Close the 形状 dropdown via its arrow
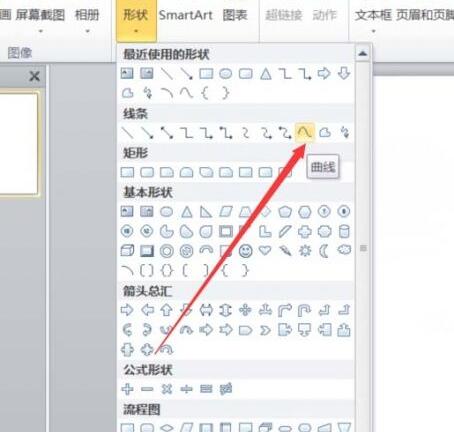 136,31
